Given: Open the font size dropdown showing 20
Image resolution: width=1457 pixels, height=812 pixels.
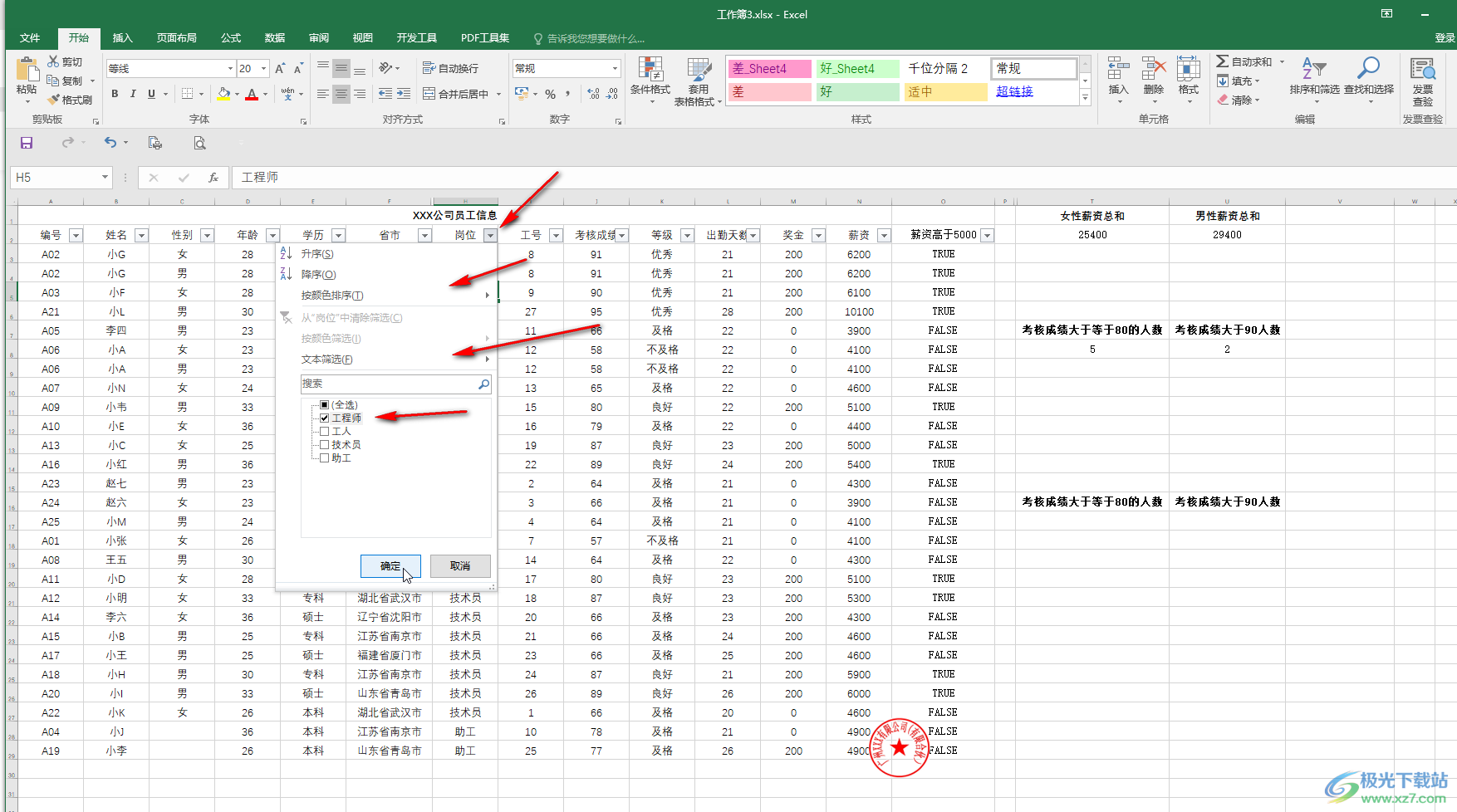Looking at the screenshot, I should [x=264, y=69].
